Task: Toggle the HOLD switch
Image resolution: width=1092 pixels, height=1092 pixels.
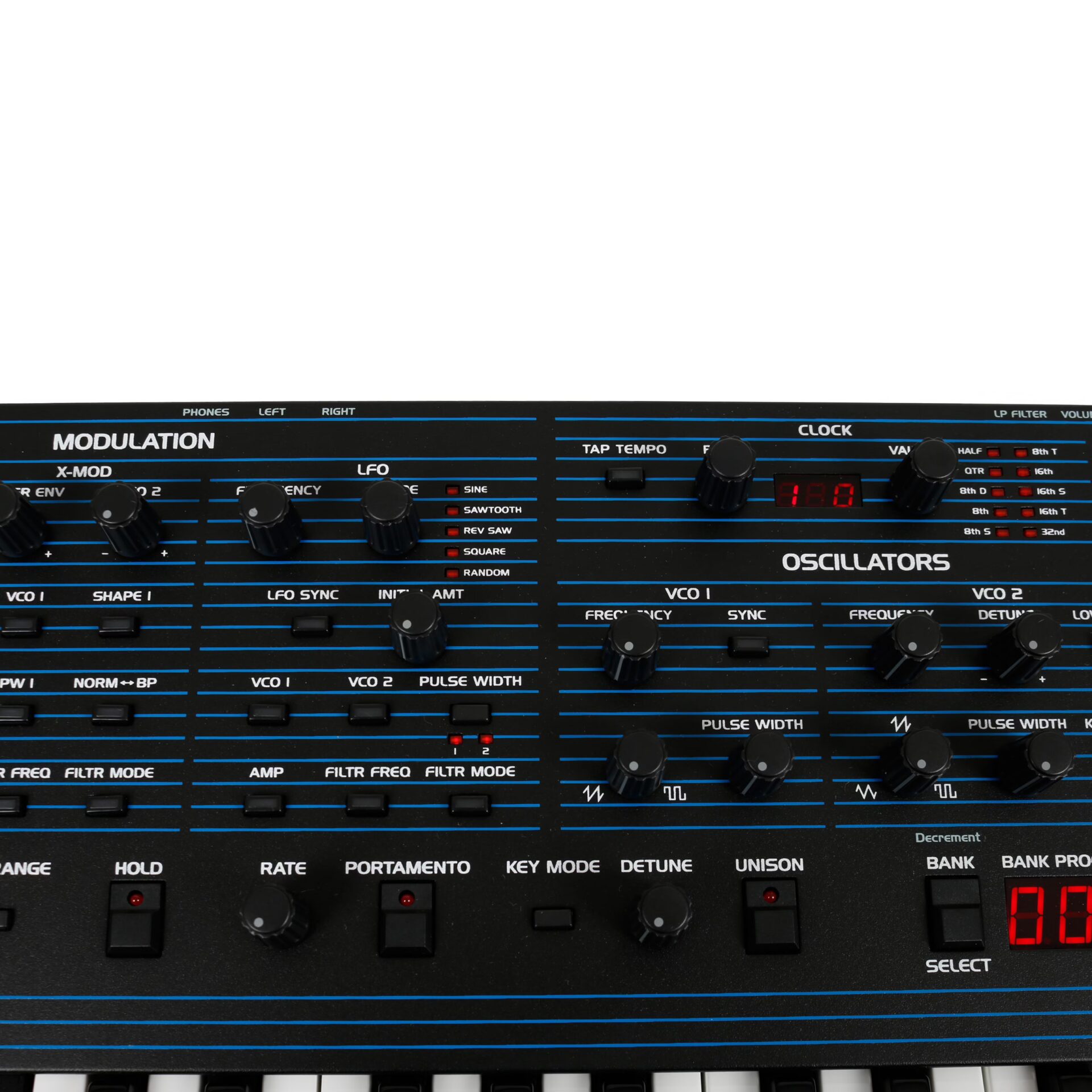Action: (135, 919)
